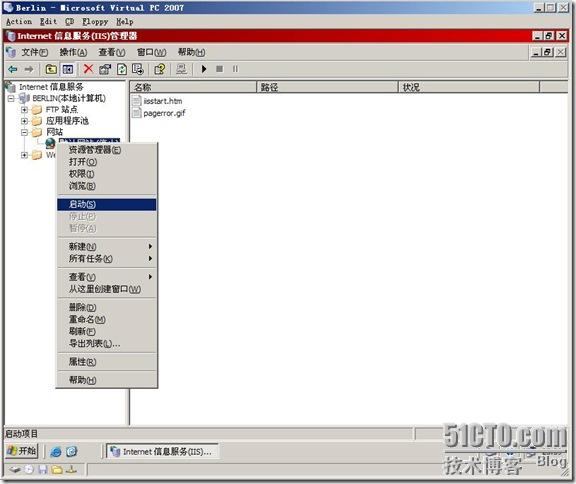
Task: Click the pagerror.gif file icon
Action: point(137,113)
